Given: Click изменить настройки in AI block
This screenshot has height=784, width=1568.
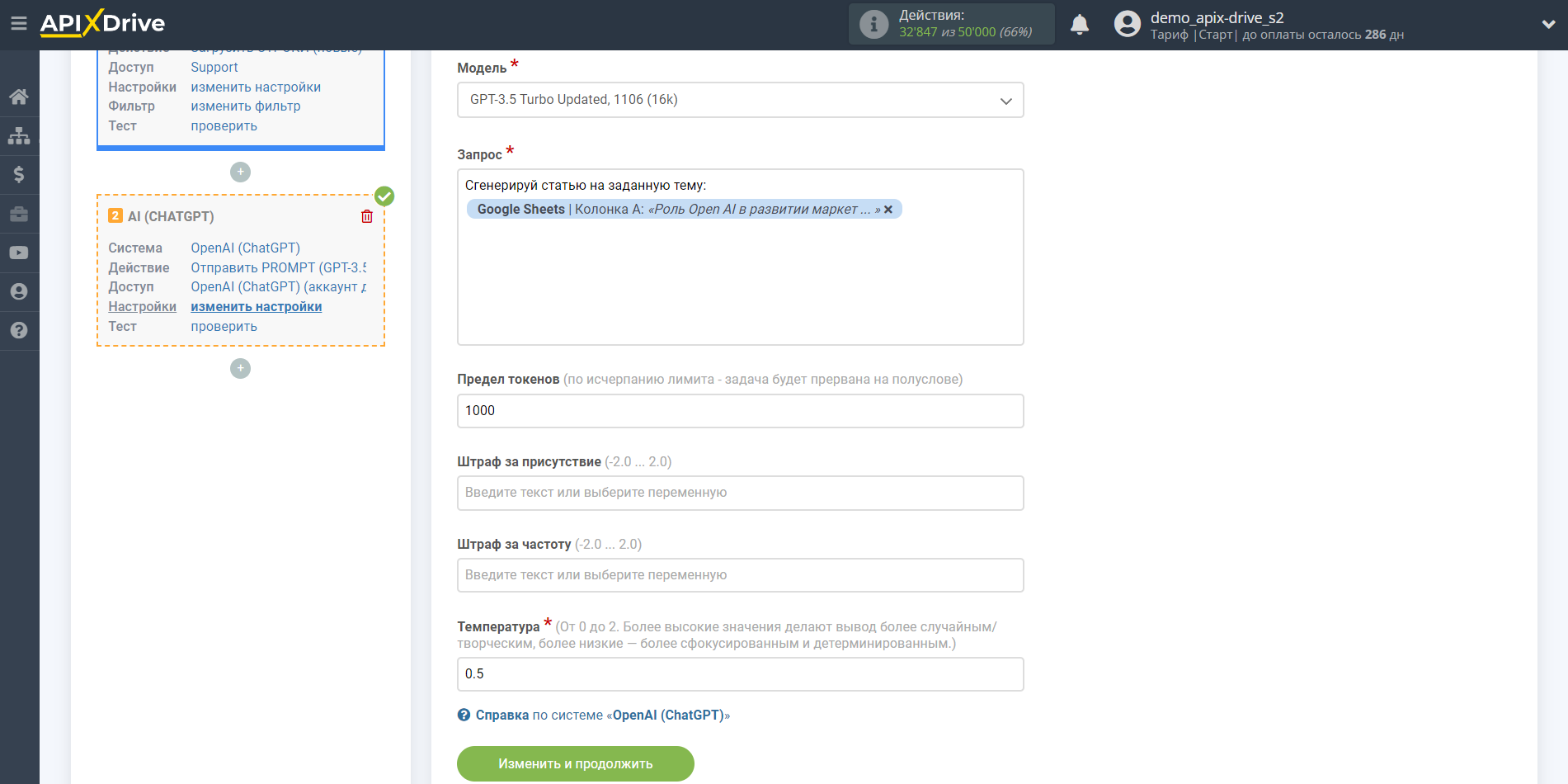Looking at the screenshot, I should pos(256,306).
